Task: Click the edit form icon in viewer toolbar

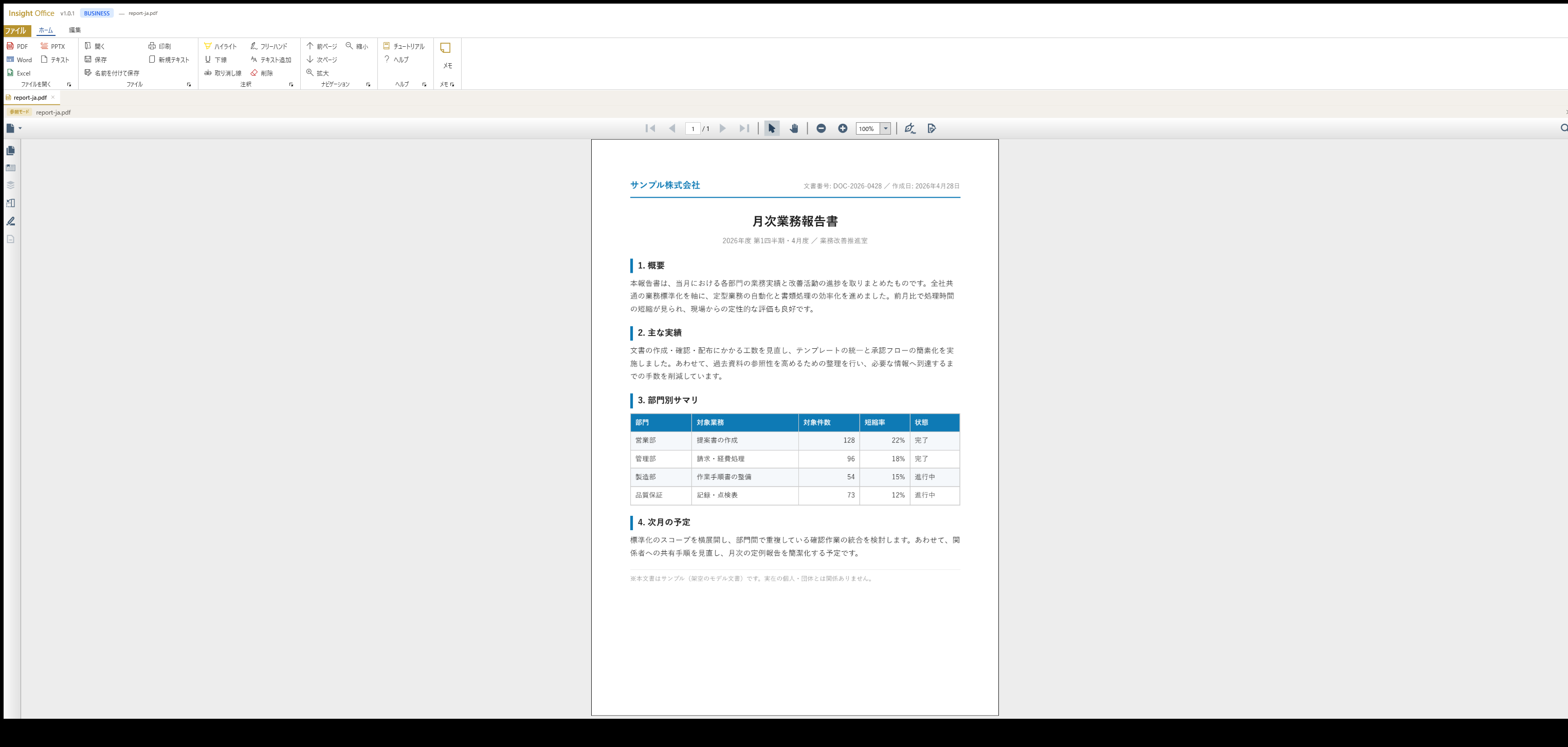Action: click(x=932, y=128)
